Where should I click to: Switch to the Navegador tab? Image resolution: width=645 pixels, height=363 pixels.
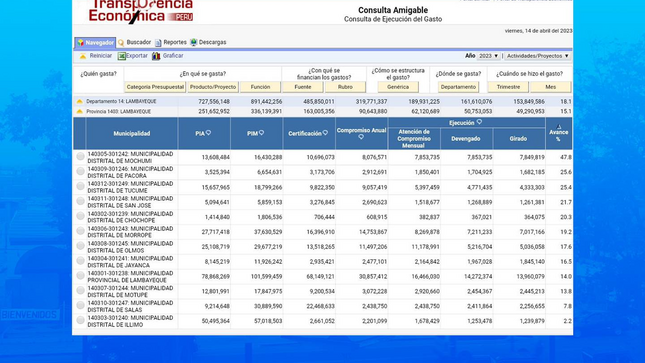[x=95, y=42]
